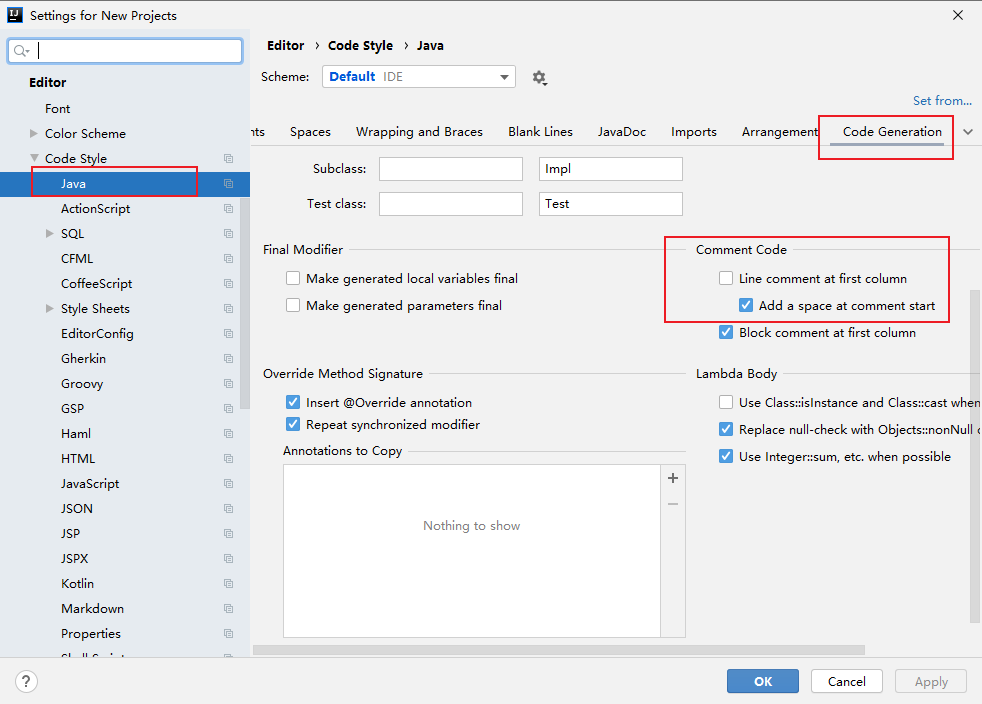Uncheck Add a space at comment start
This screenshot has height=704, width=982.
pyautogui.click(x=746, y=306)
